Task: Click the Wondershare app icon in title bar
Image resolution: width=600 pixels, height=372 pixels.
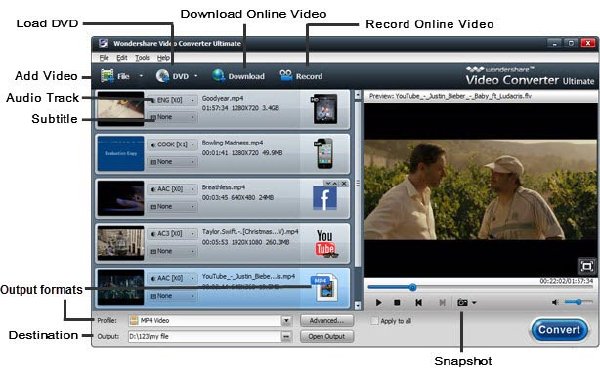Action: point(103,43)
